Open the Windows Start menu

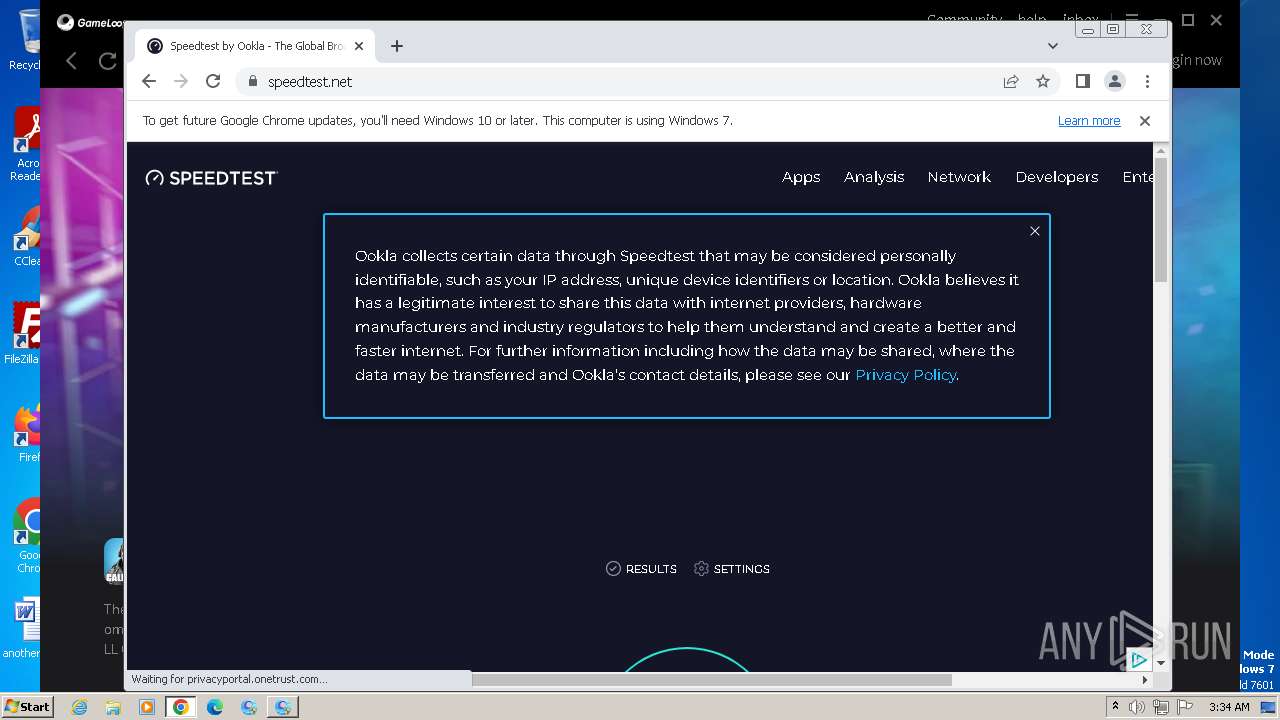[x=27, y=707]
